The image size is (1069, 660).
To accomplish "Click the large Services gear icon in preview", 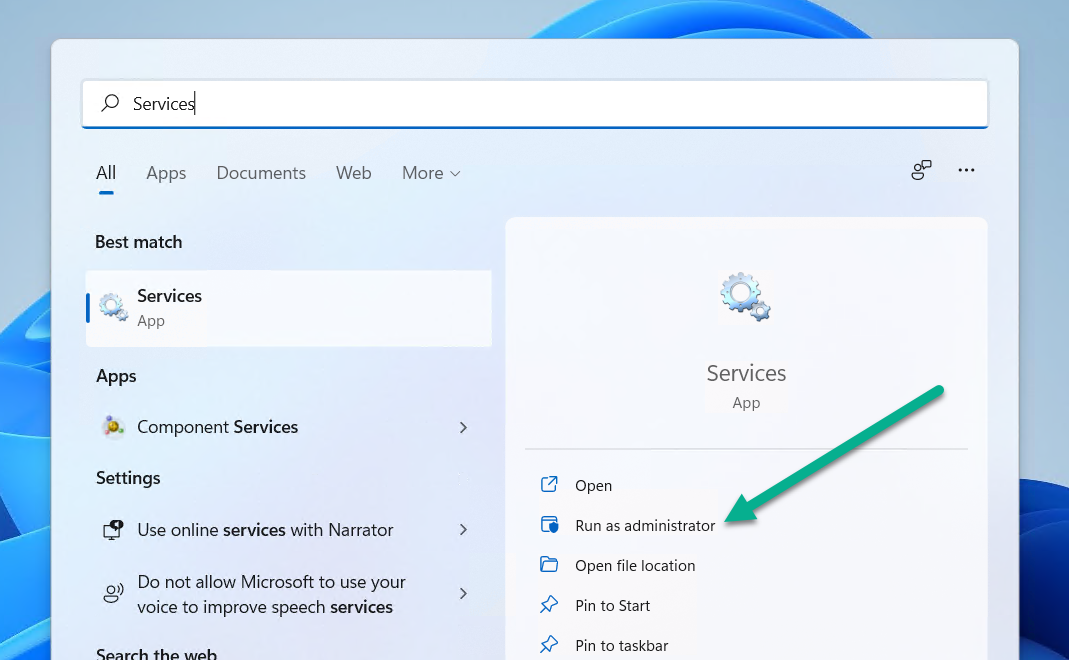I will (745, 297).
